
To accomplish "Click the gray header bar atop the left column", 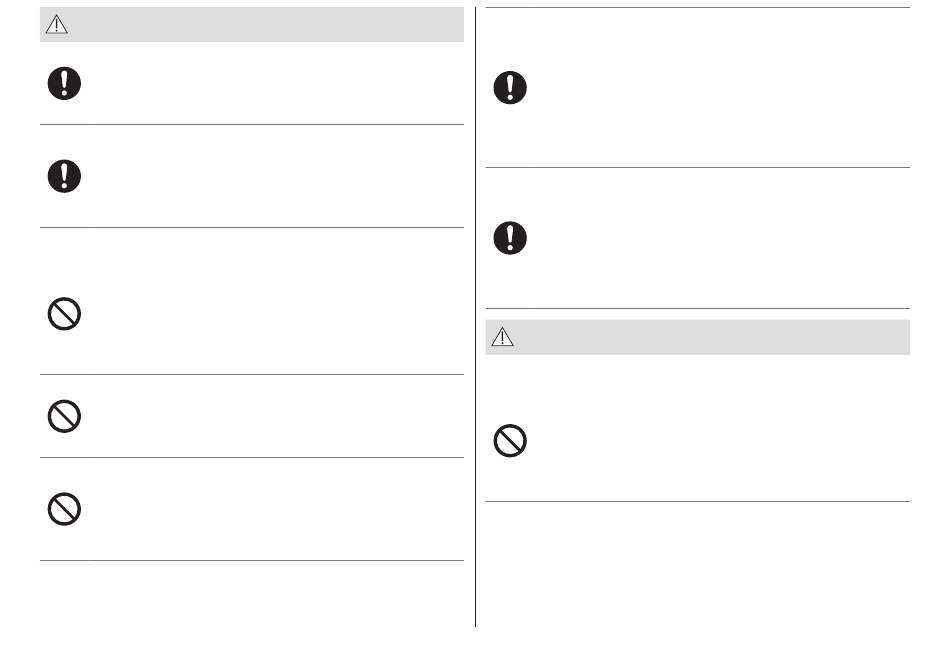I will [251, 24].
